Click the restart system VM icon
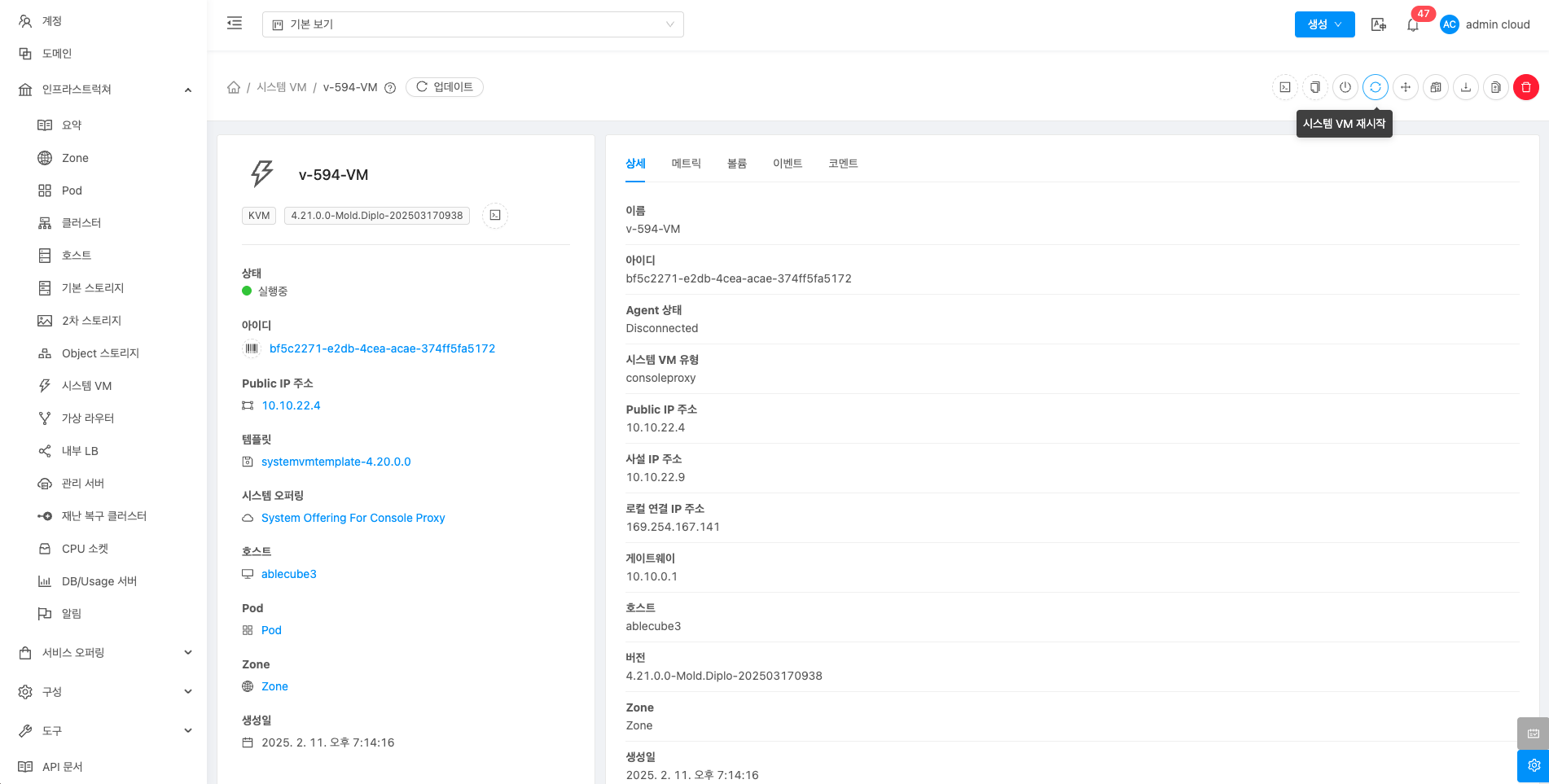Image resolution: width=1549 pixels, height=784 pixels. point(1375,87)
